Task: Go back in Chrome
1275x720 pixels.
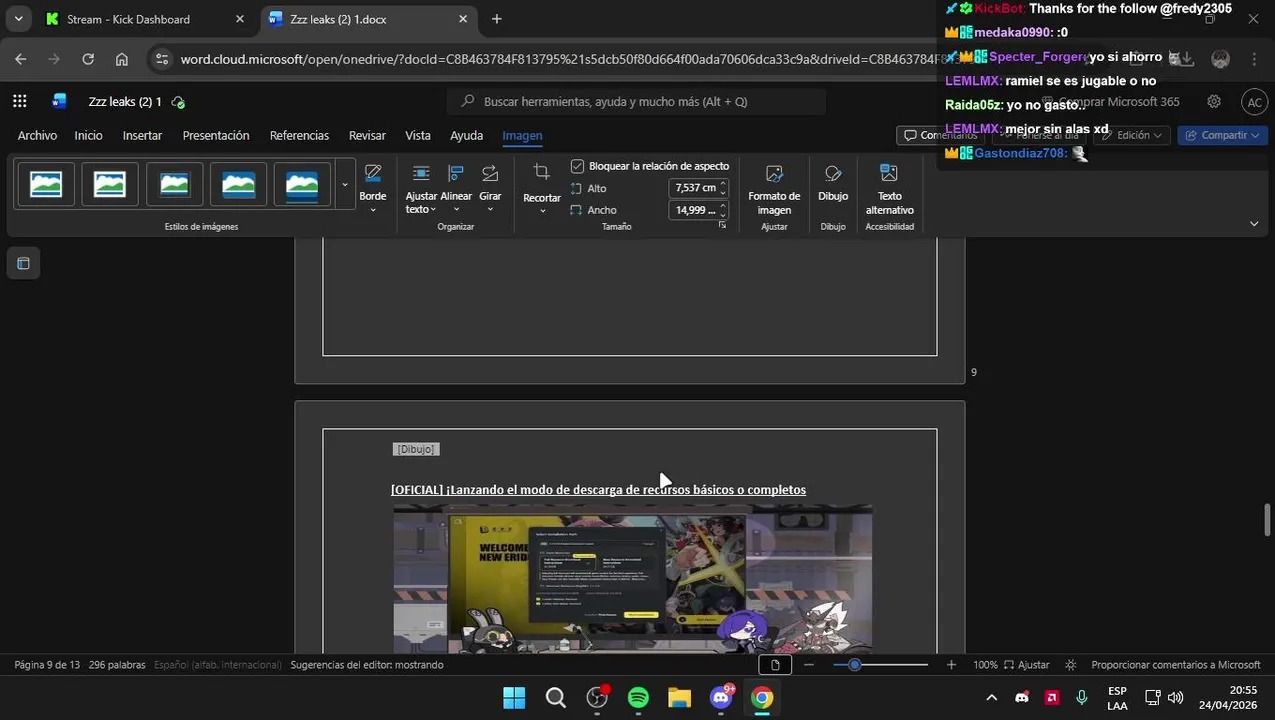Action: (x=21, y=59)
